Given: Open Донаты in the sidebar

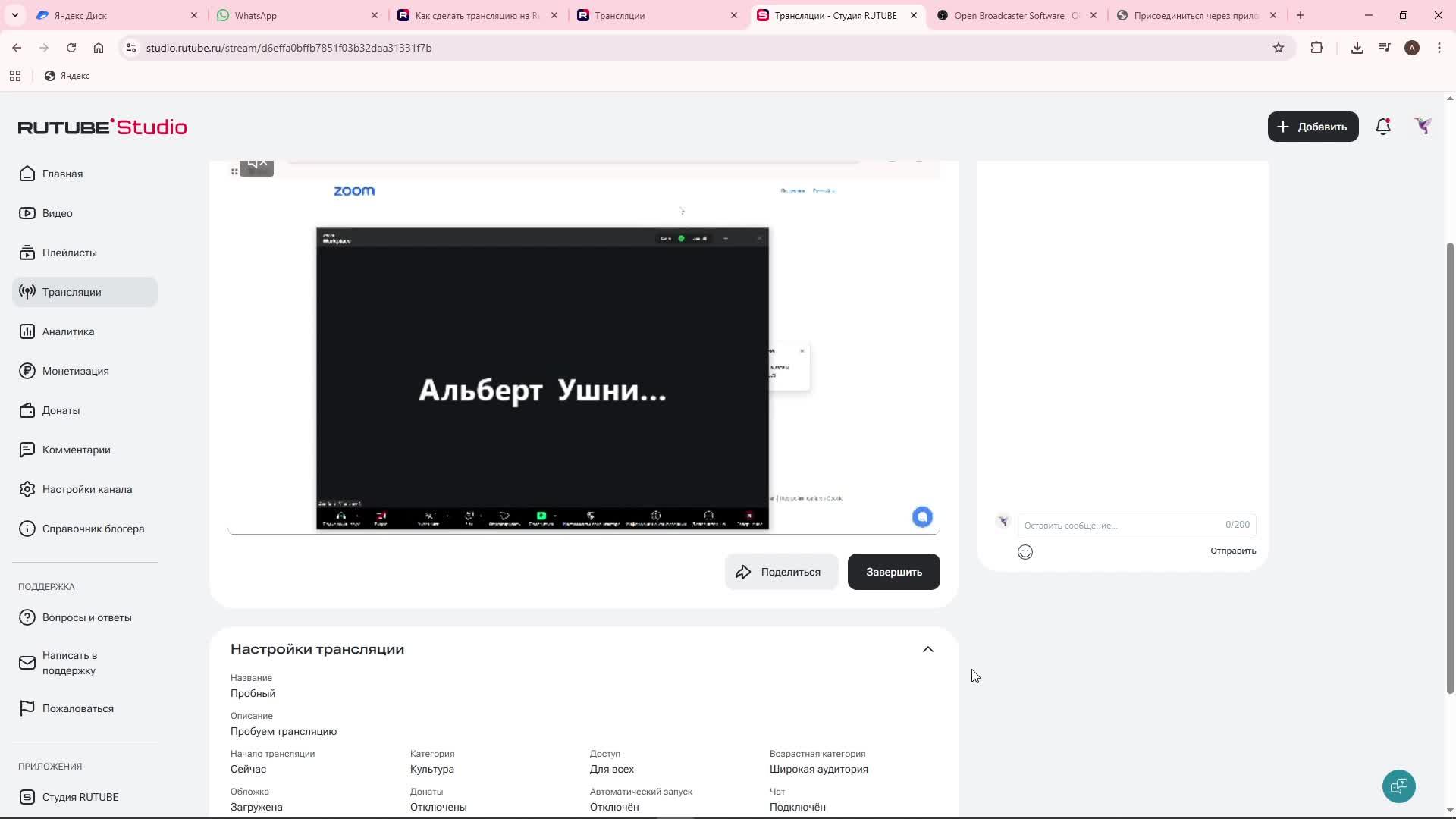Looking at the screenshot, I should (x=61, y=410).
